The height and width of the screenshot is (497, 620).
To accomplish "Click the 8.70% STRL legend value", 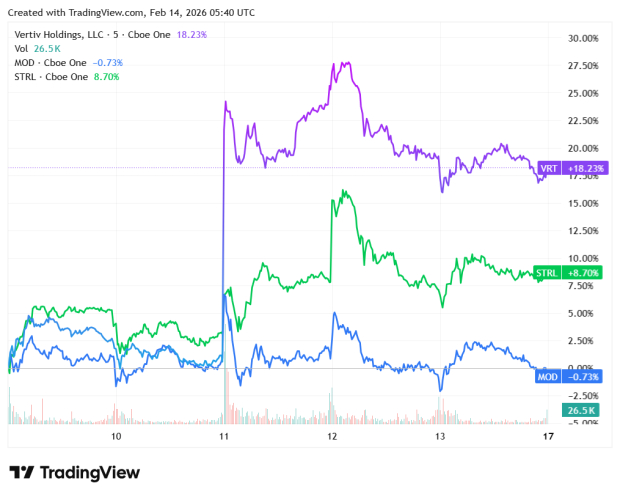I will [x=108, y=76].
